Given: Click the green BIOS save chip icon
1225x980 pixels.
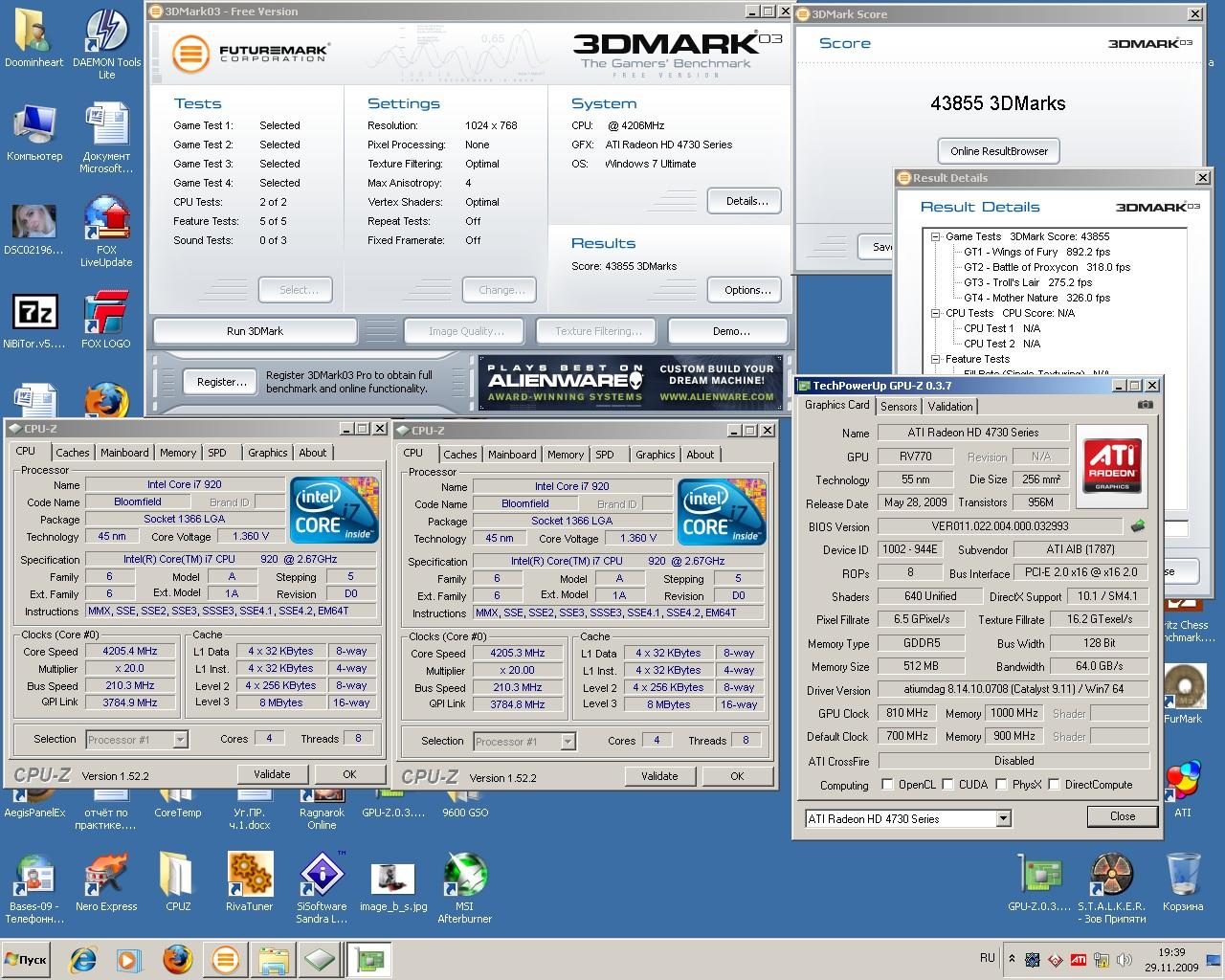Looking at the screenshot, I should coord(1138,525).
